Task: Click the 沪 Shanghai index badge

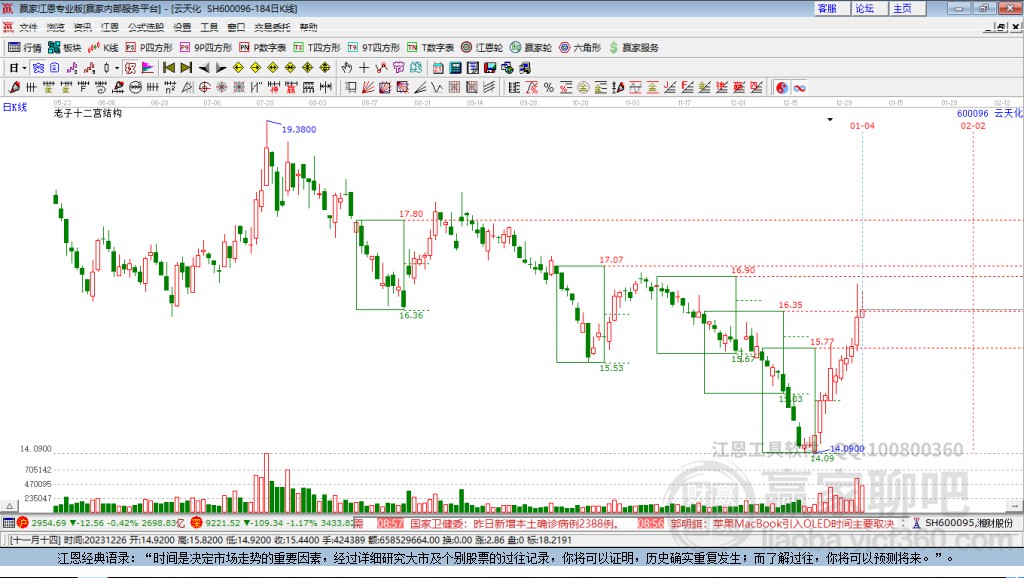Action: click(23, 522)
